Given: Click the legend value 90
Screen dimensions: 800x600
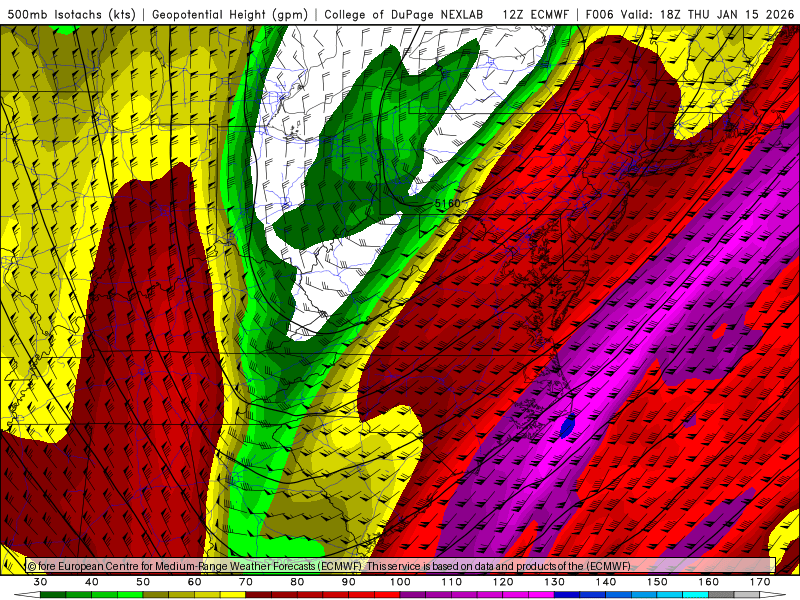Looking at the screenshot, I should tap(349, 582).
